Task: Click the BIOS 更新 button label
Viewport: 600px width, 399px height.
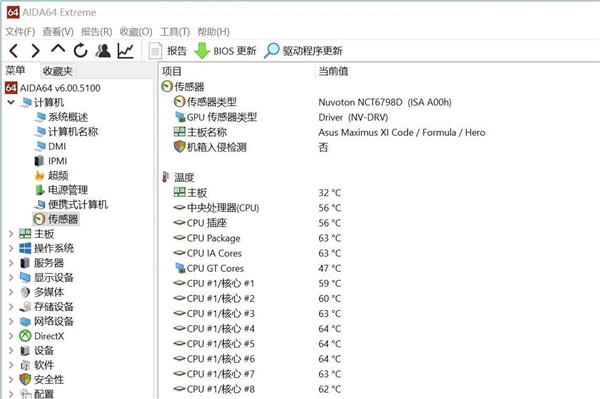Action: click(235, 51)
